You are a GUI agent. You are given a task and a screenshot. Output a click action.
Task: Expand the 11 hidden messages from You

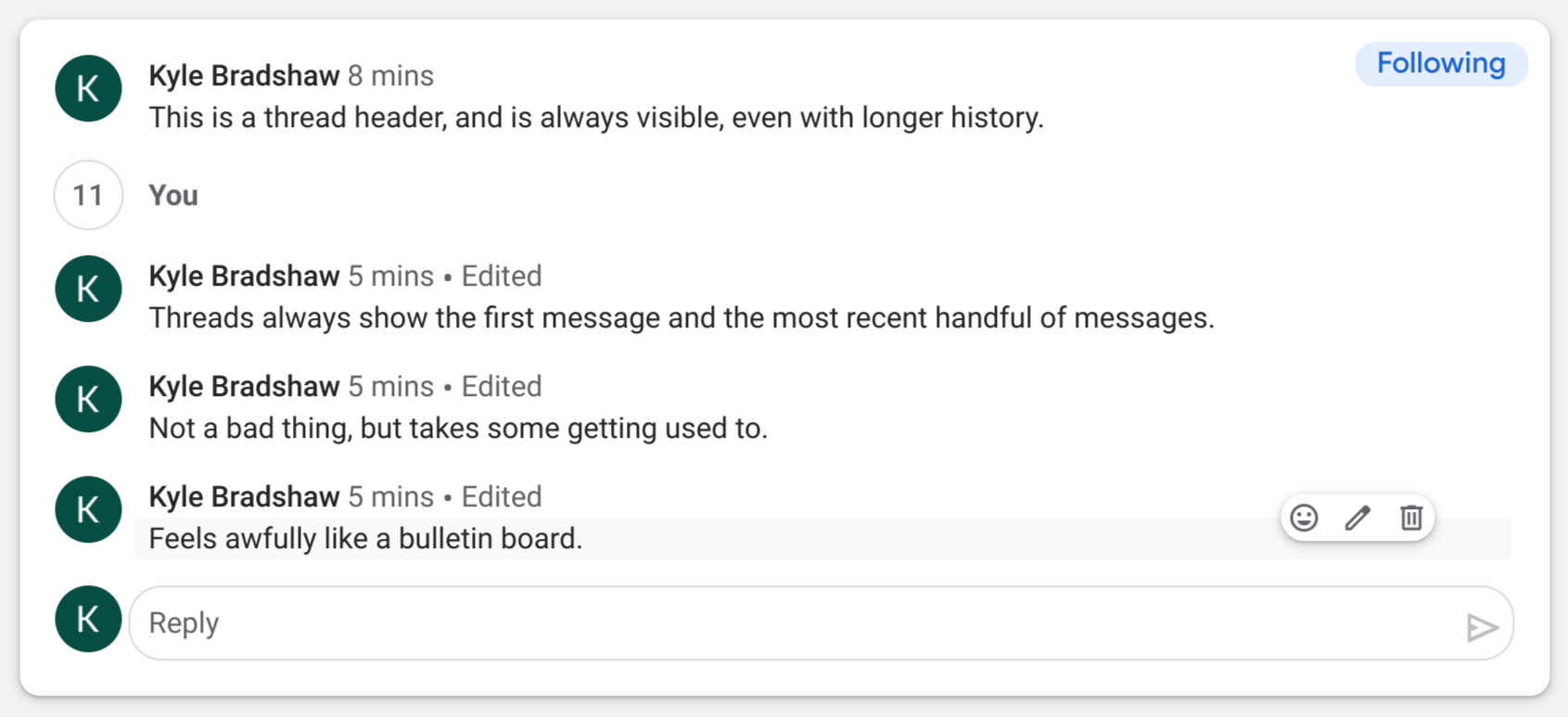87,195
